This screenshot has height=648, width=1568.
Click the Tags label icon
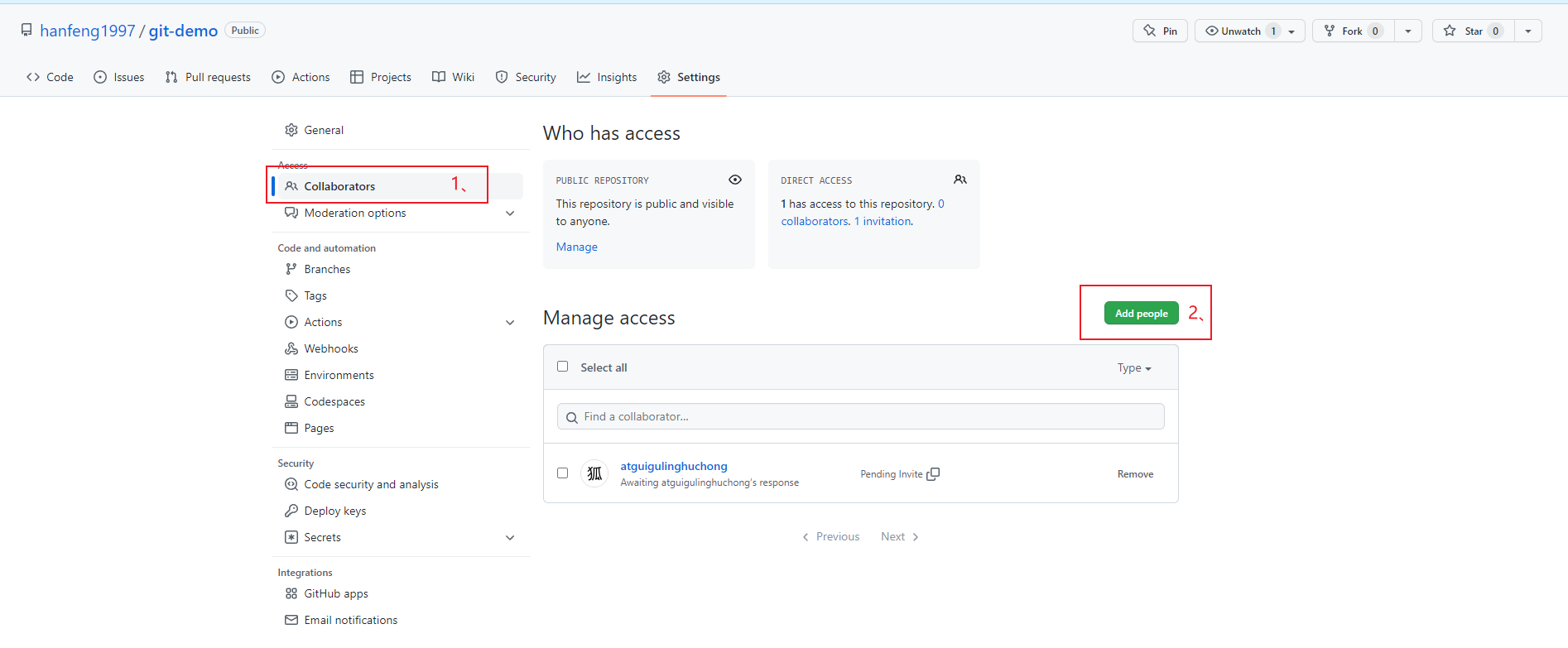(x=291, y=295)
